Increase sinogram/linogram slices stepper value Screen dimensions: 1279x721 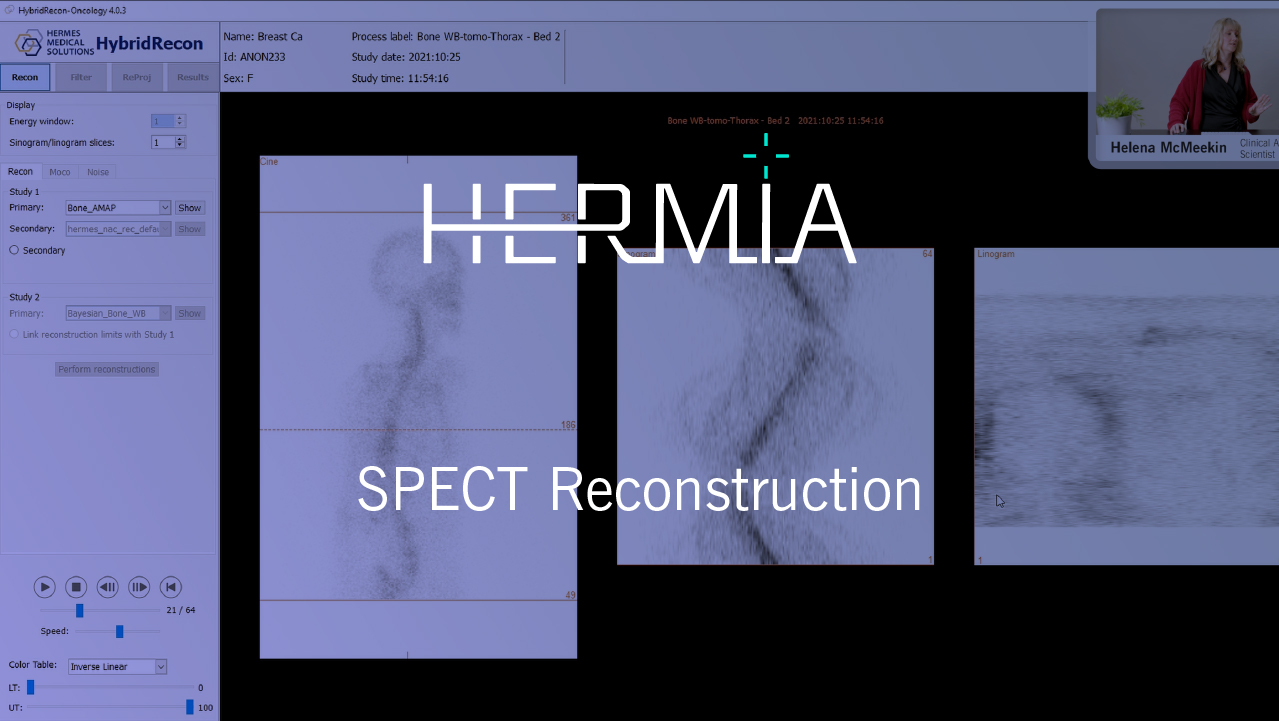180,139
